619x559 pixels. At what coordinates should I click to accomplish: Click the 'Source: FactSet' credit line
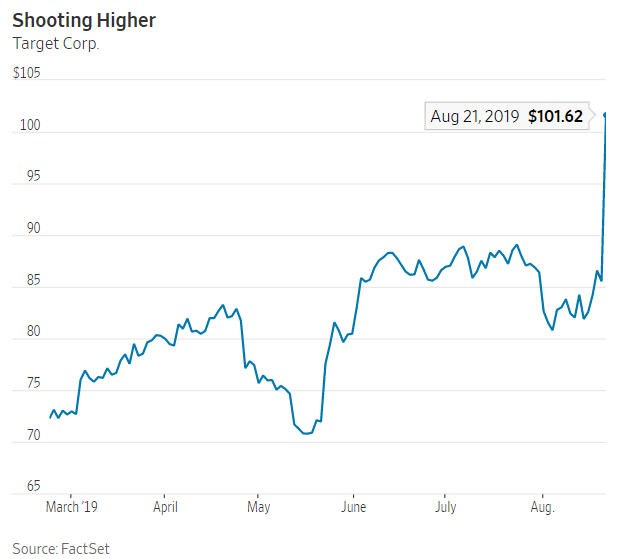tap(61, 548)
